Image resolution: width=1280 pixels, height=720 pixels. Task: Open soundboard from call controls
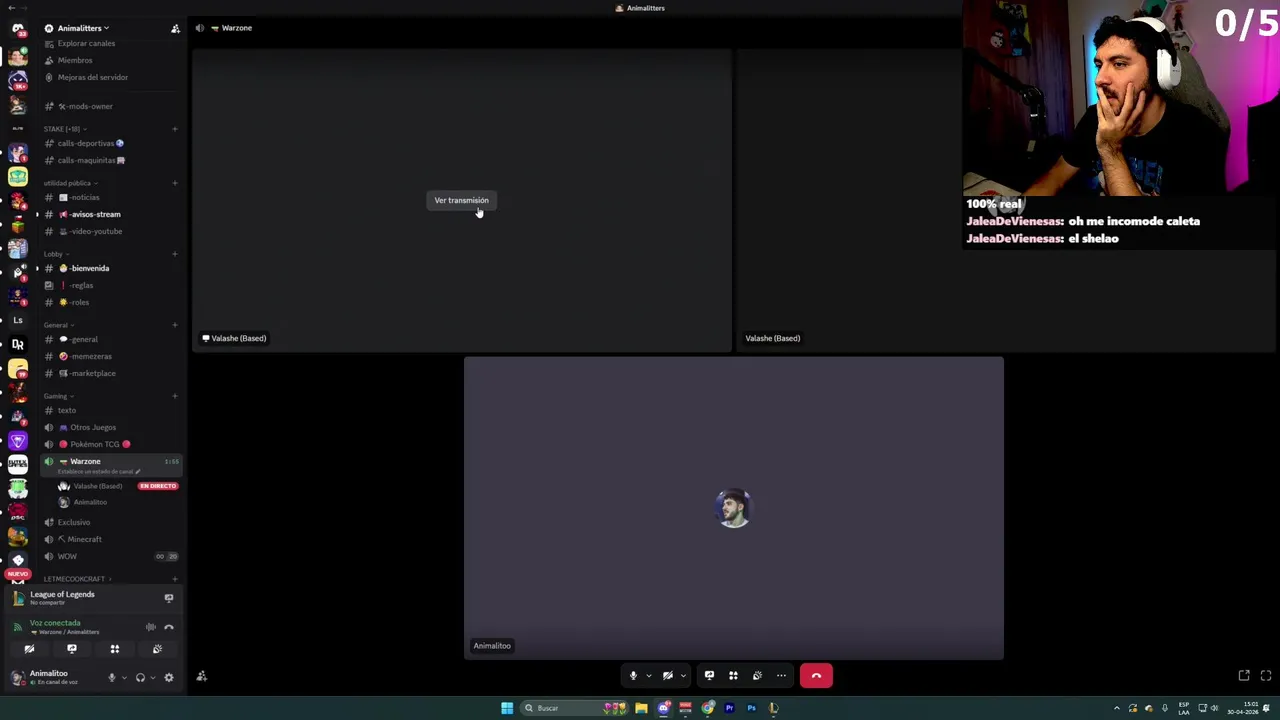coord(757,676)
